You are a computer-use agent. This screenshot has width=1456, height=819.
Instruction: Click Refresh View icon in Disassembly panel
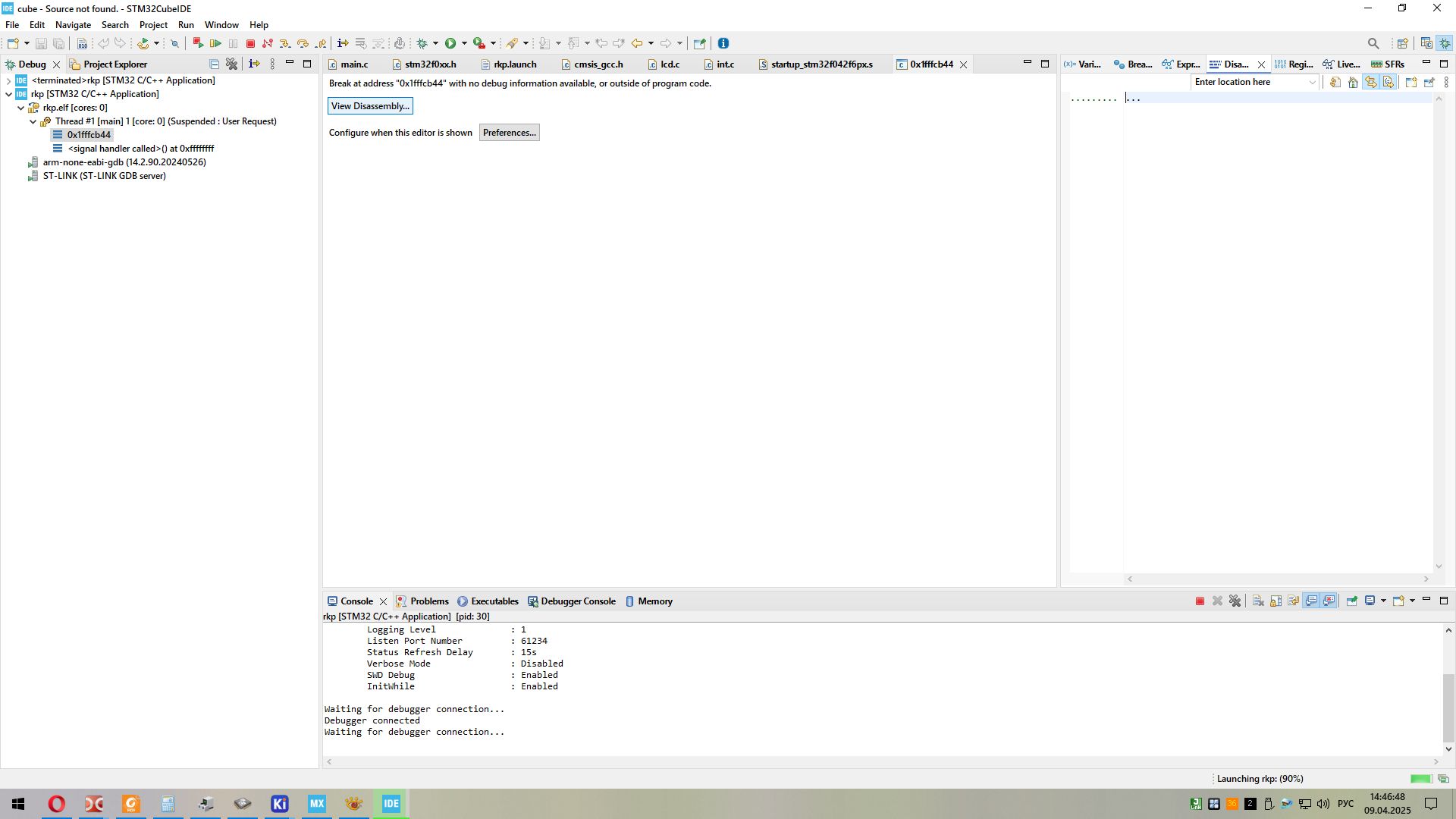[x=1335, y=82]
